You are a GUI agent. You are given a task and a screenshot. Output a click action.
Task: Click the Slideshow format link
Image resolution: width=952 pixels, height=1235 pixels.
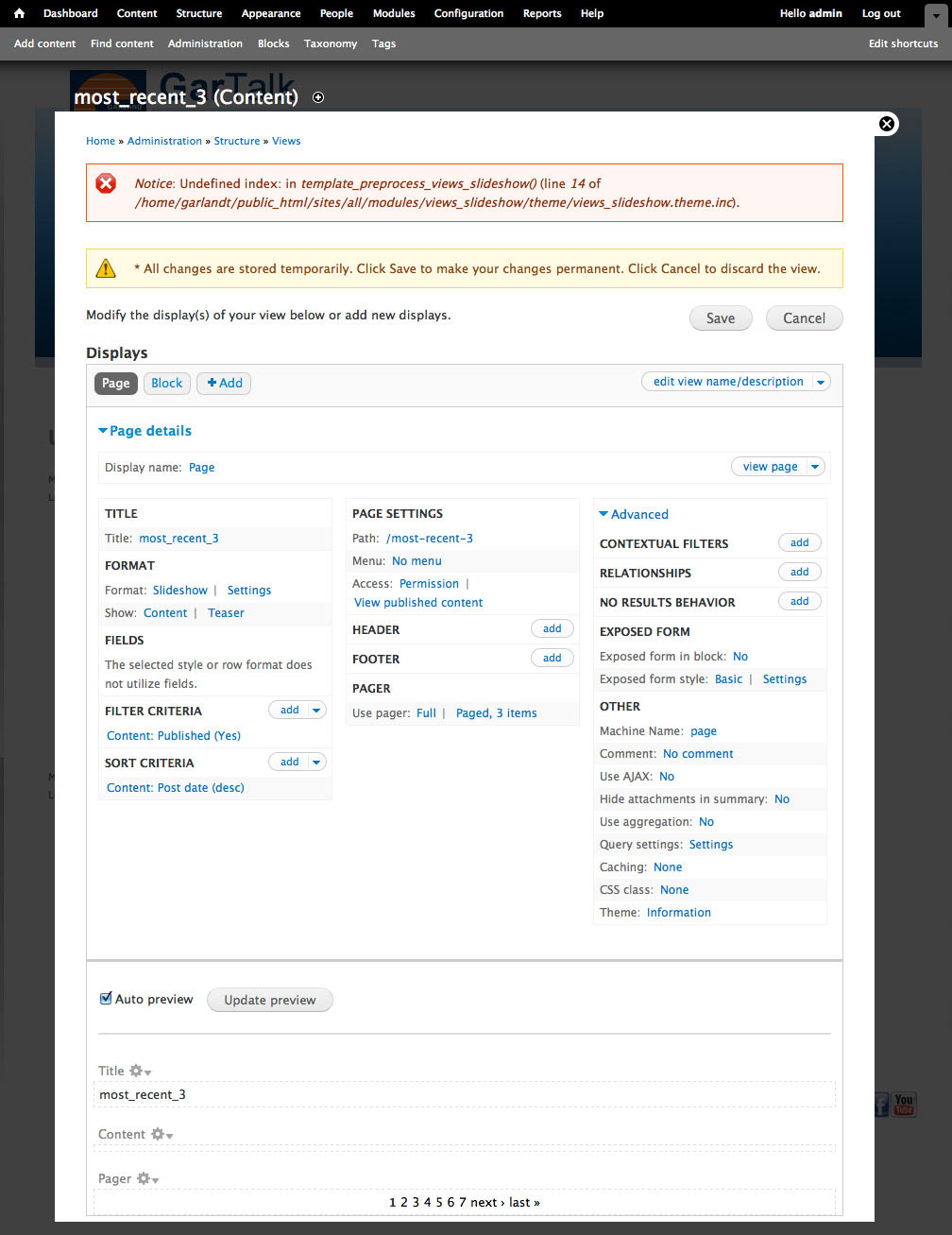pos(179,590)
